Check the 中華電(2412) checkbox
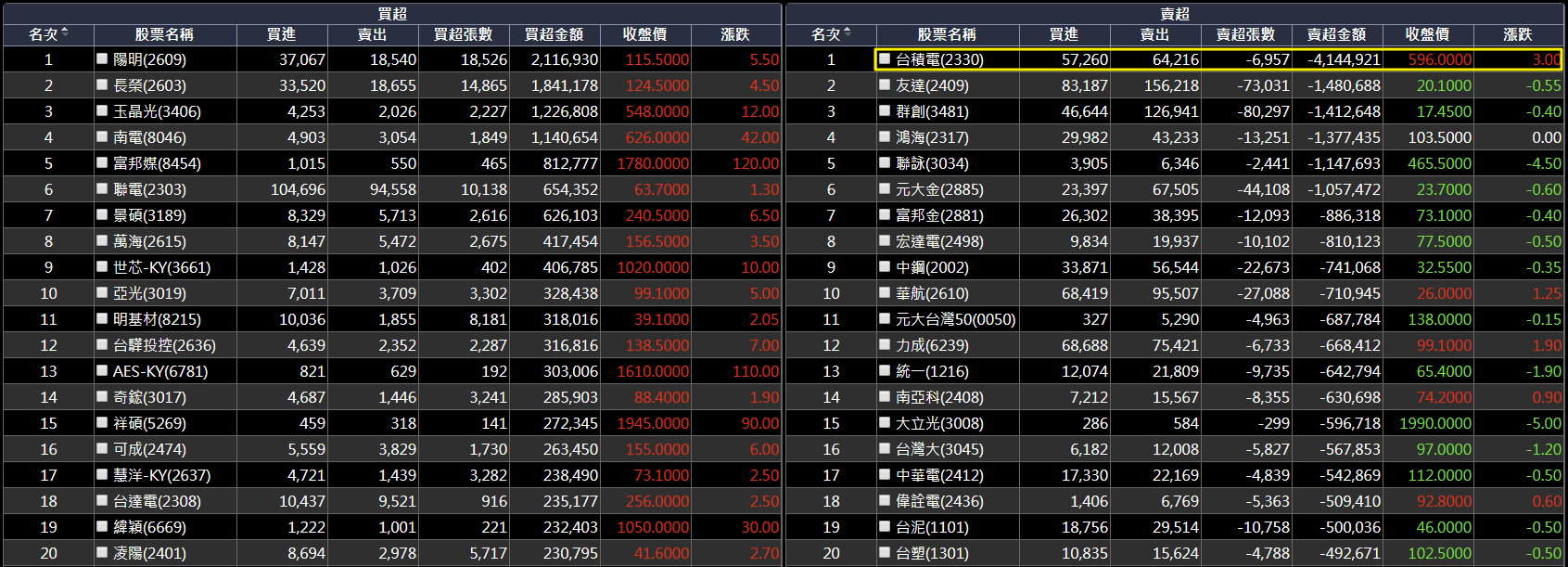The width and height of the screenshot is (1568, 567). click(885, 474)
